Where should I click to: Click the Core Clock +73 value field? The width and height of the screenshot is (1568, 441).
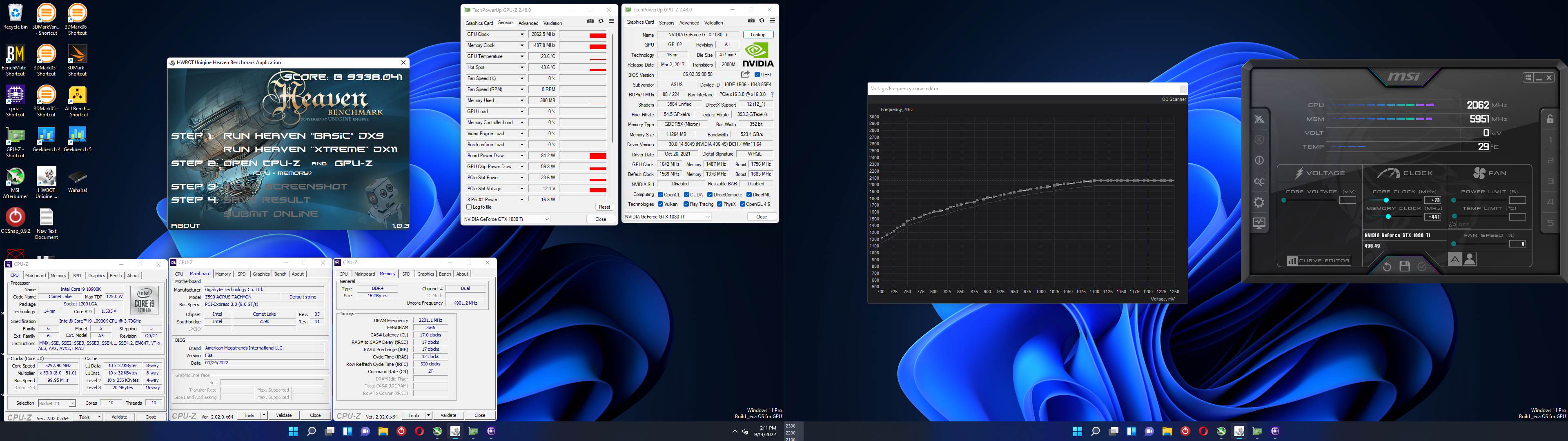coord(1433,200)
